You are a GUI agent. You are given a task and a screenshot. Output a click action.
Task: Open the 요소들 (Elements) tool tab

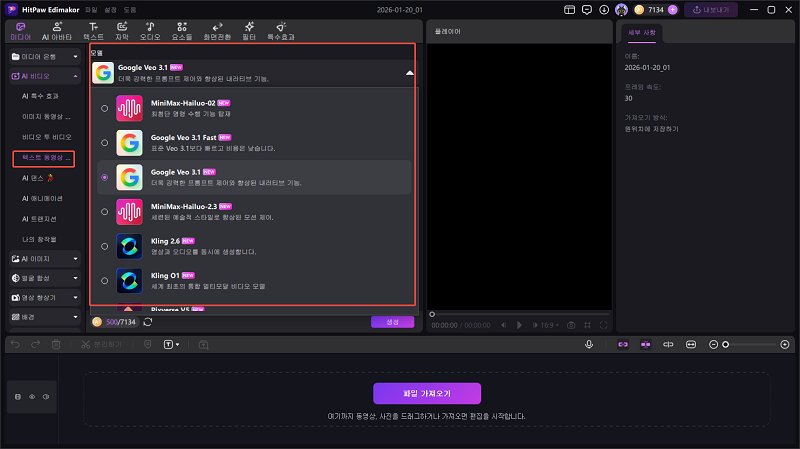(x=182, y=31)
